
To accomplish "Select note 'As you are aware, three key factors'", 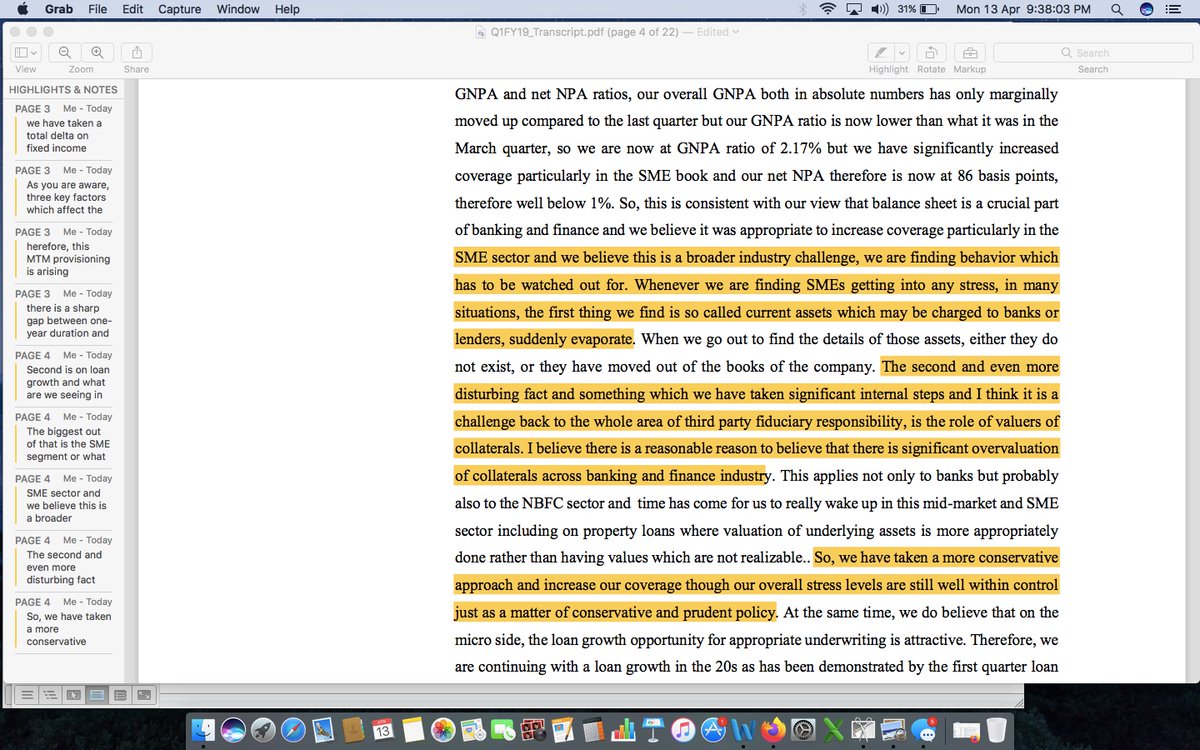I will (x=65, y=191).
